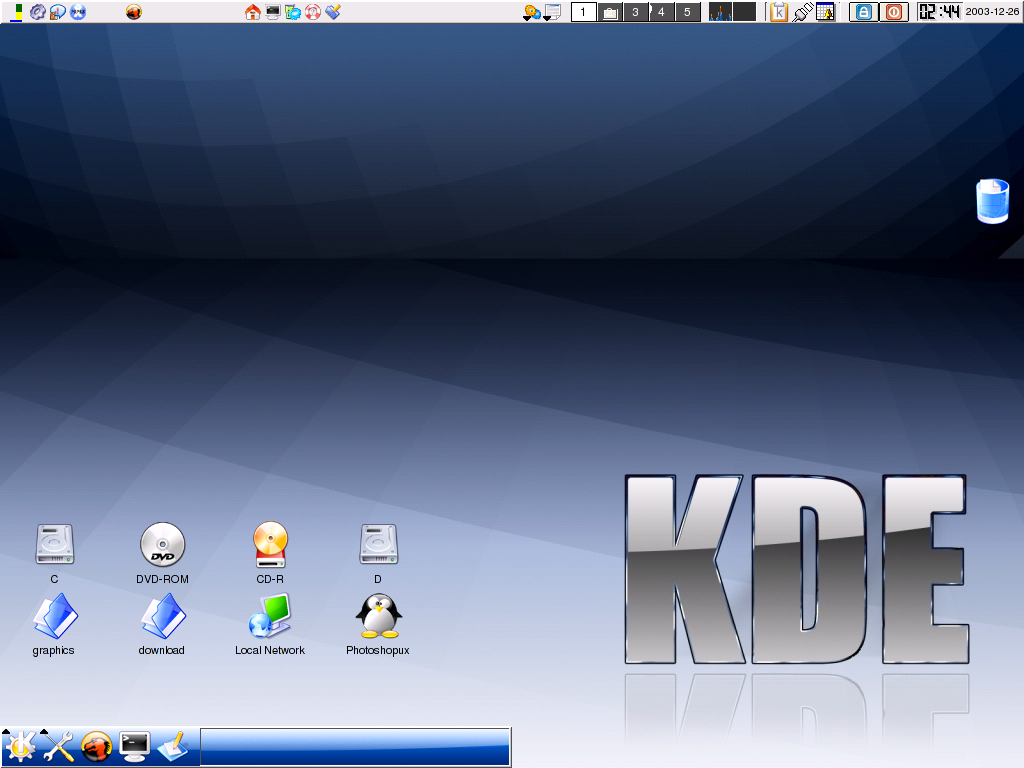Switch to virtual desktop 1
Viewport: 1024px width, 768px height.
[x=583, y=12]
